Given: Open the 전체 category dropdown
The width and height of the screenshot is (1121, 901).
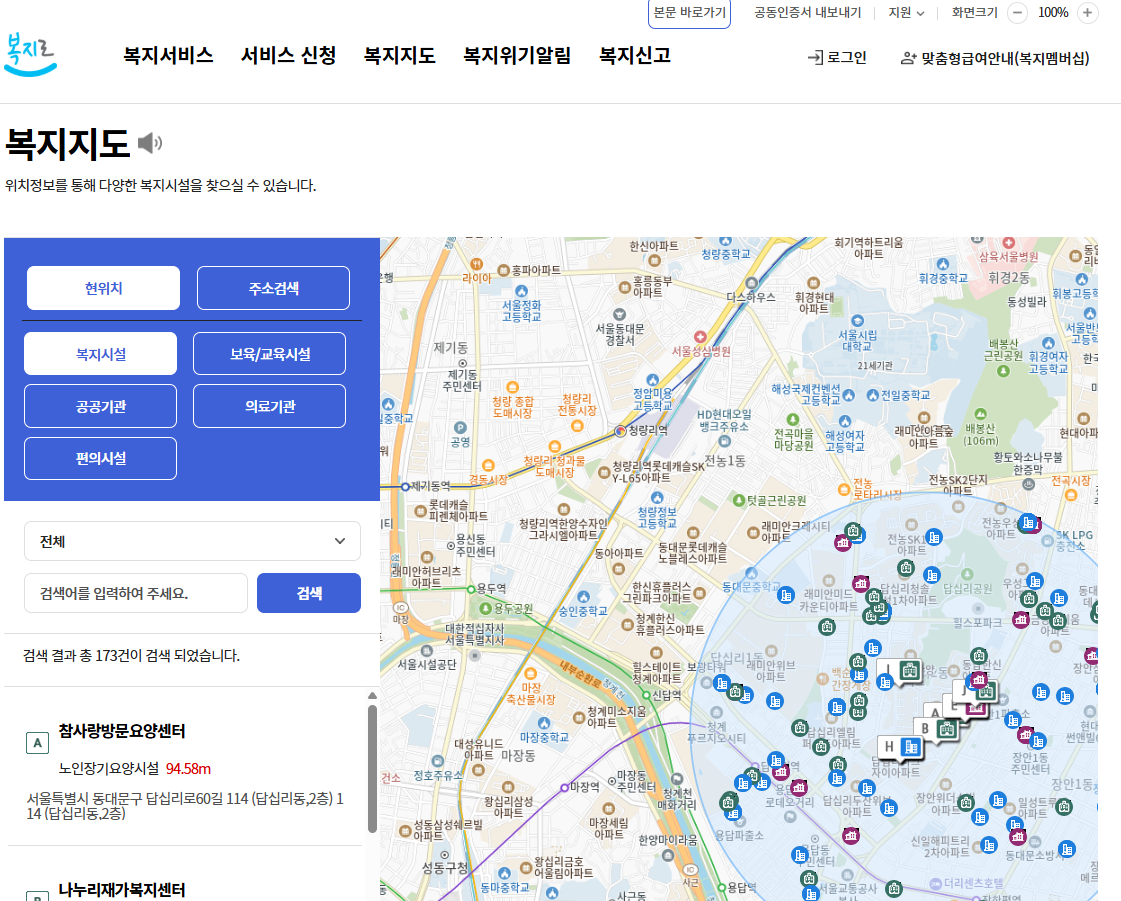Looking at the screenshot, I should [x=192, y=540].
